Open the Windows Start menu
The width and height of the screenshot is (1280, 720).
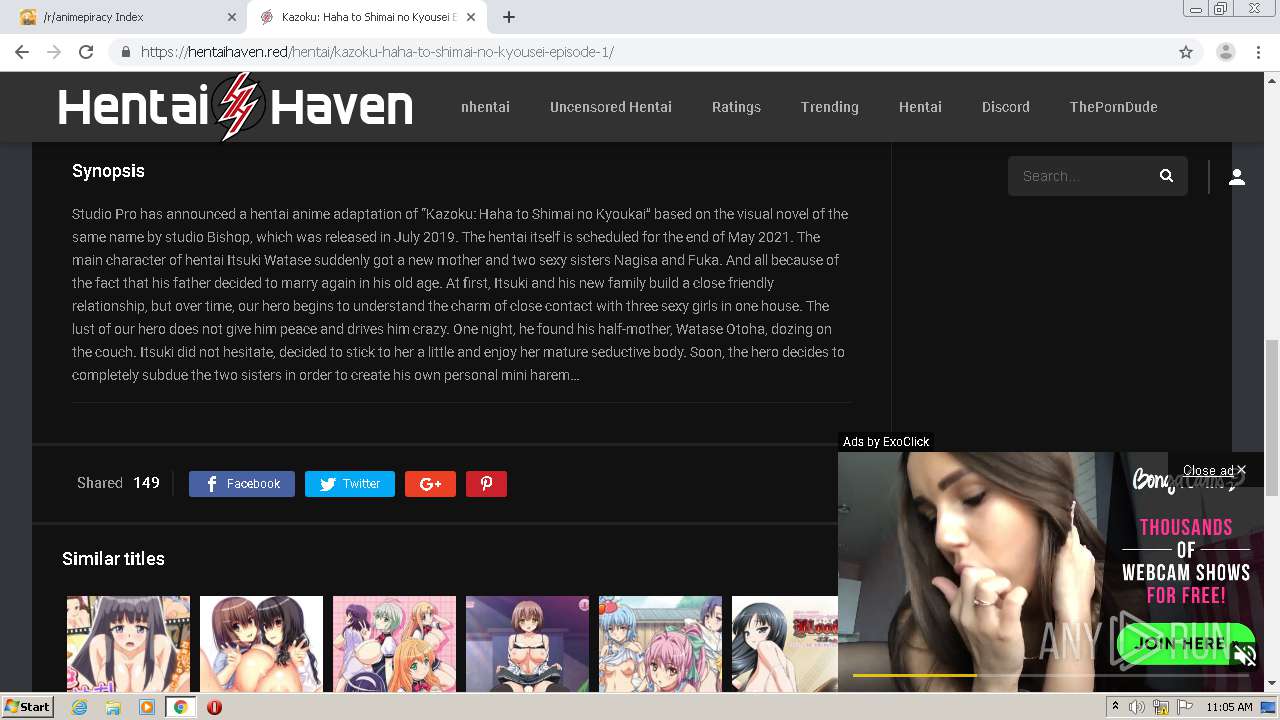coord(27,707)
